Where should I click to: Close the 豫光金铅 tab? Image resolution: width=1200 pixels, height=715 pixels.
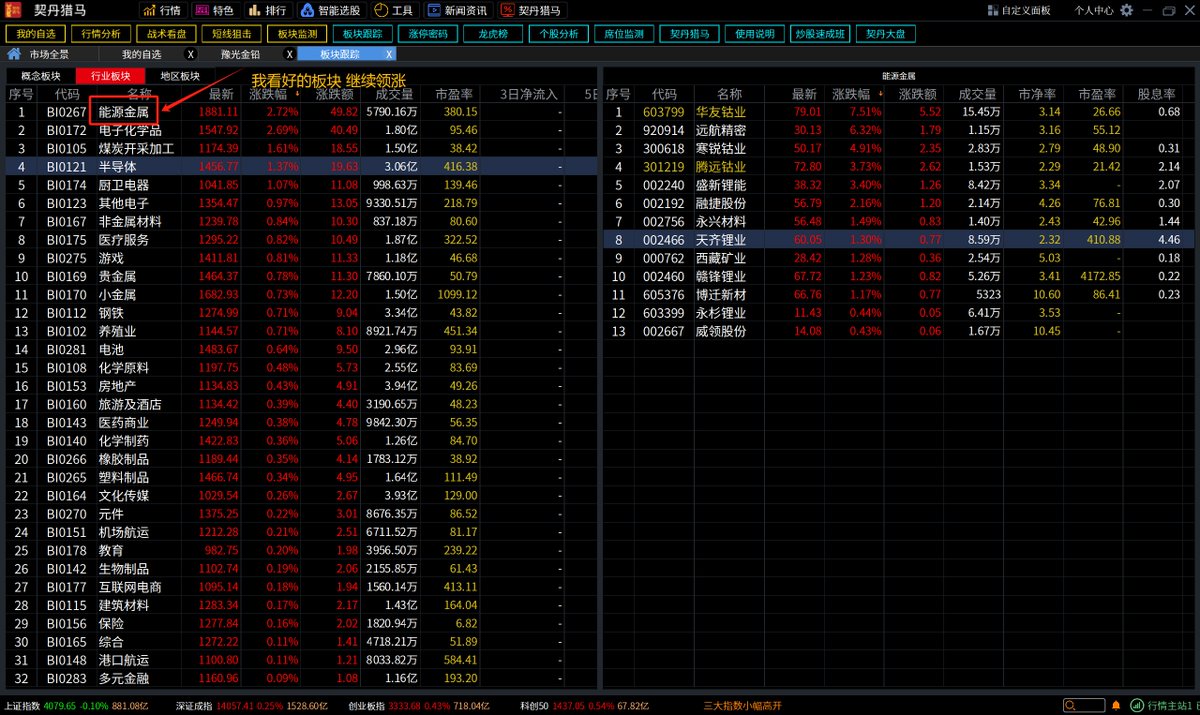(x=290, y=54)
